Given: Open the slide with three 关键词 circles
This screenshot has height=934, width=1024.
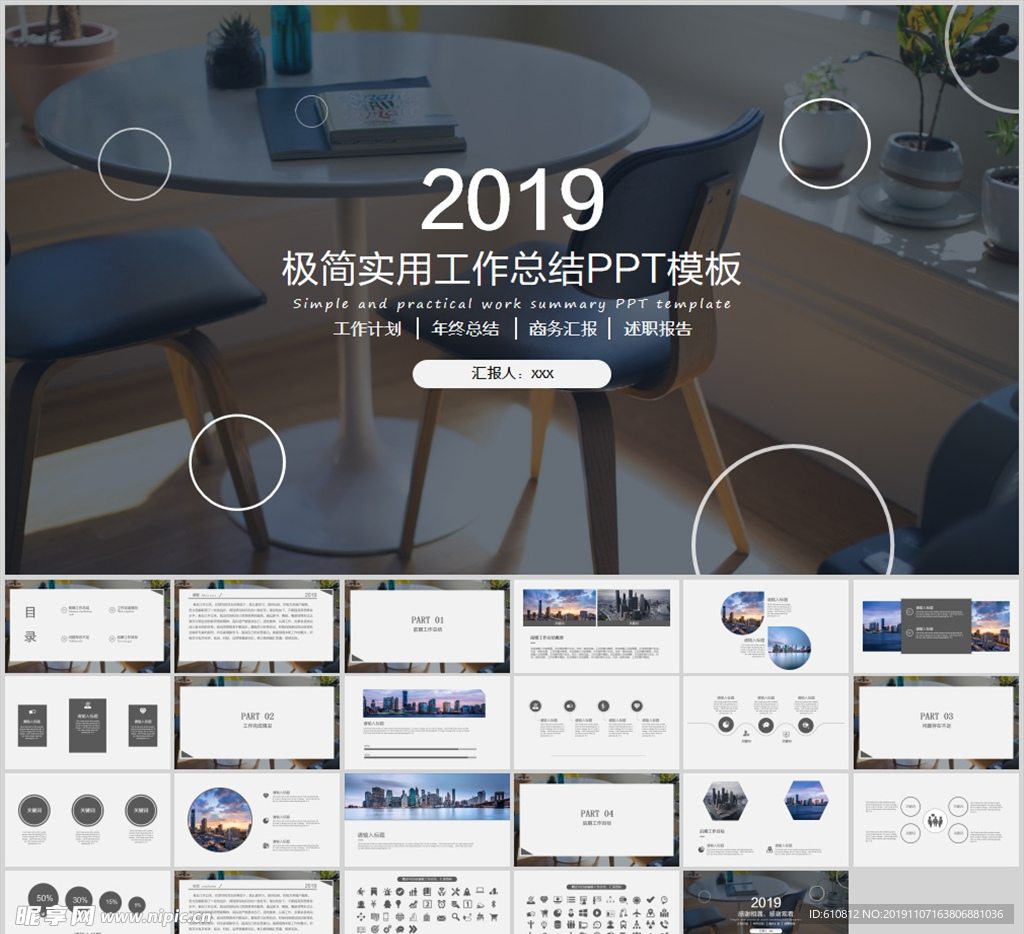Looking at the screenshot, I should [88, 820].
